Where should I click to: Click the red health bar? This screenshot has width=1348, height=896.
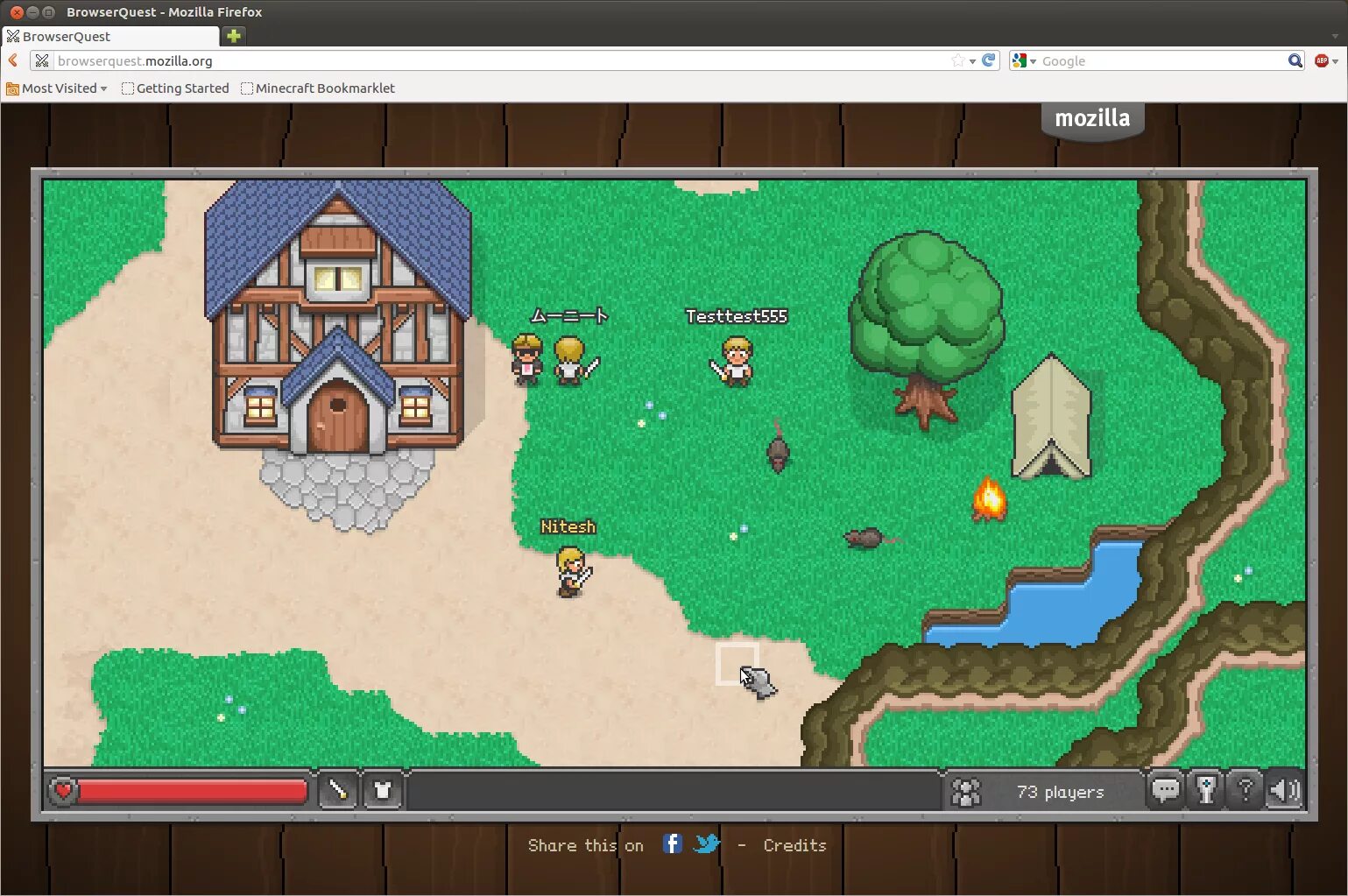click(192, 792)
